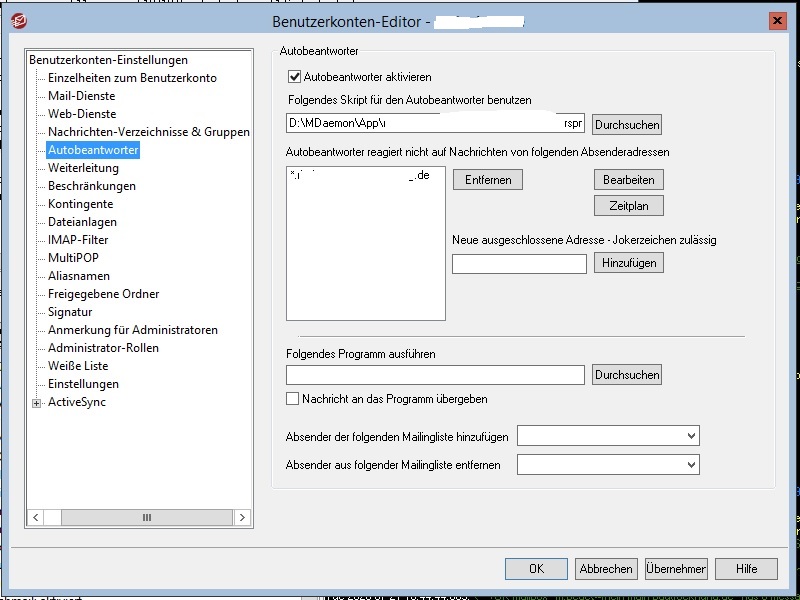Open the Zeitplan schedule
The height and width of the screenshot is (600, 800).
pyautogui.click(x=629, y=206)
